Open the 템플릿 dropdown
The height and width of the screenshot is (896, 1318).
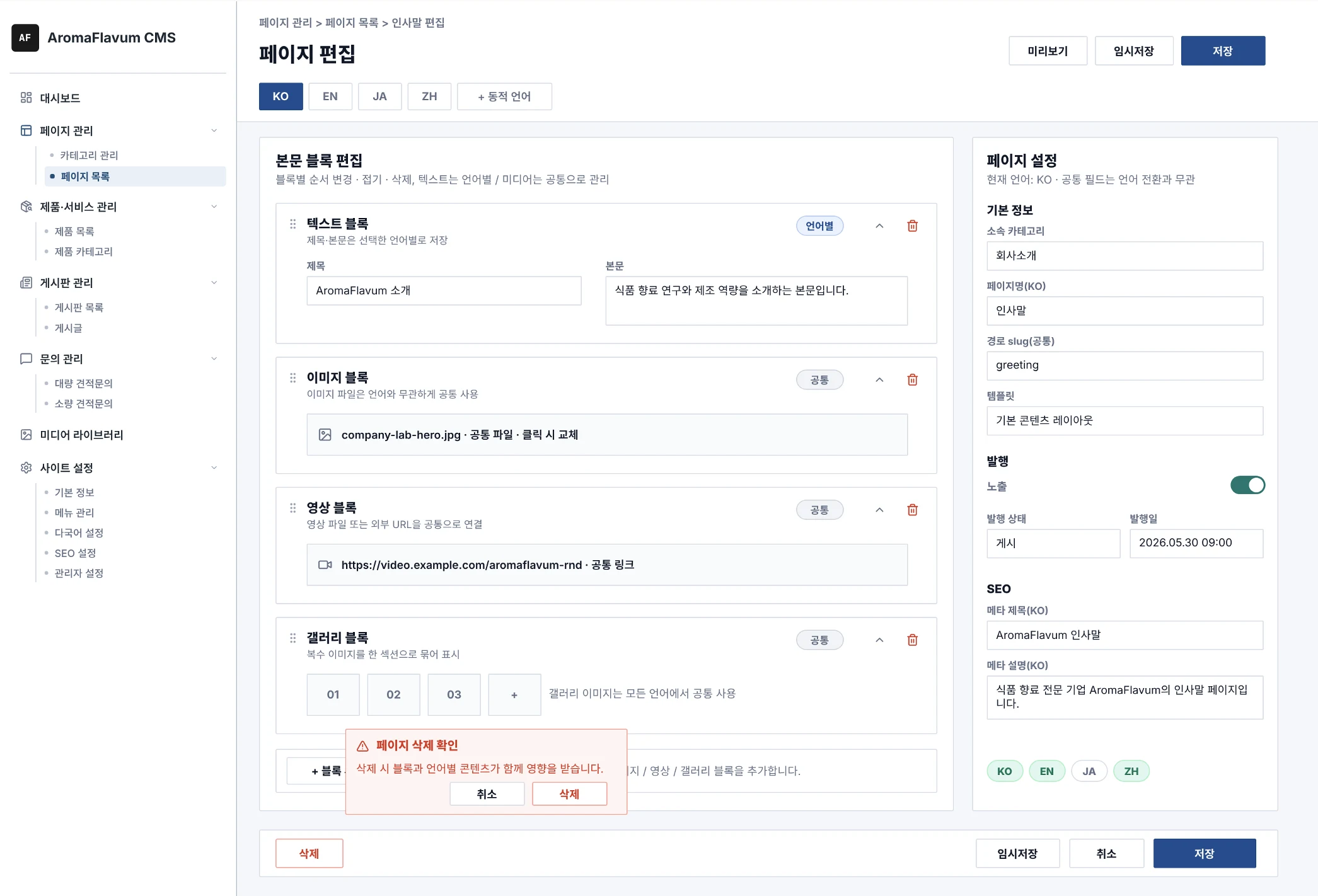[x=1124, y=420]
